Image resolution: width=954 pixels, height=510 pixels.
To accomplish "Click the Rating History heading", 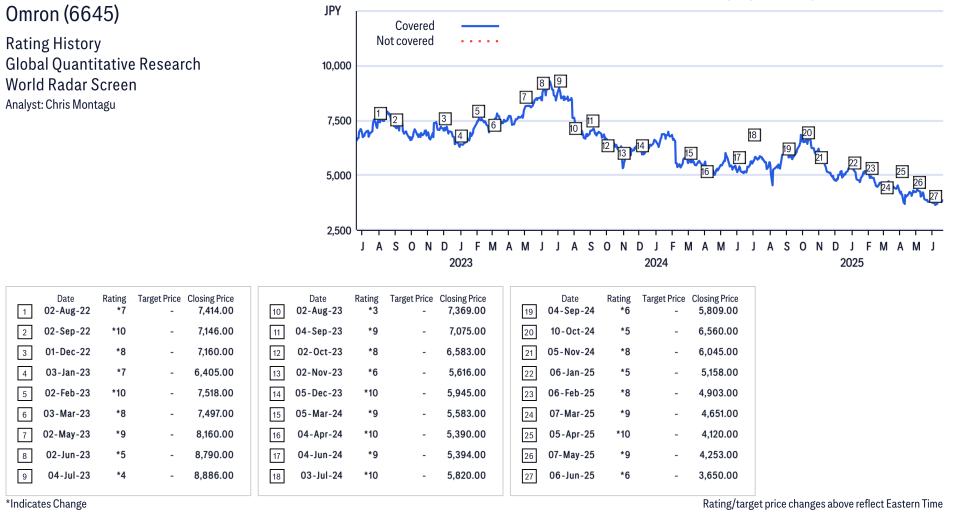I will (54, 44).
